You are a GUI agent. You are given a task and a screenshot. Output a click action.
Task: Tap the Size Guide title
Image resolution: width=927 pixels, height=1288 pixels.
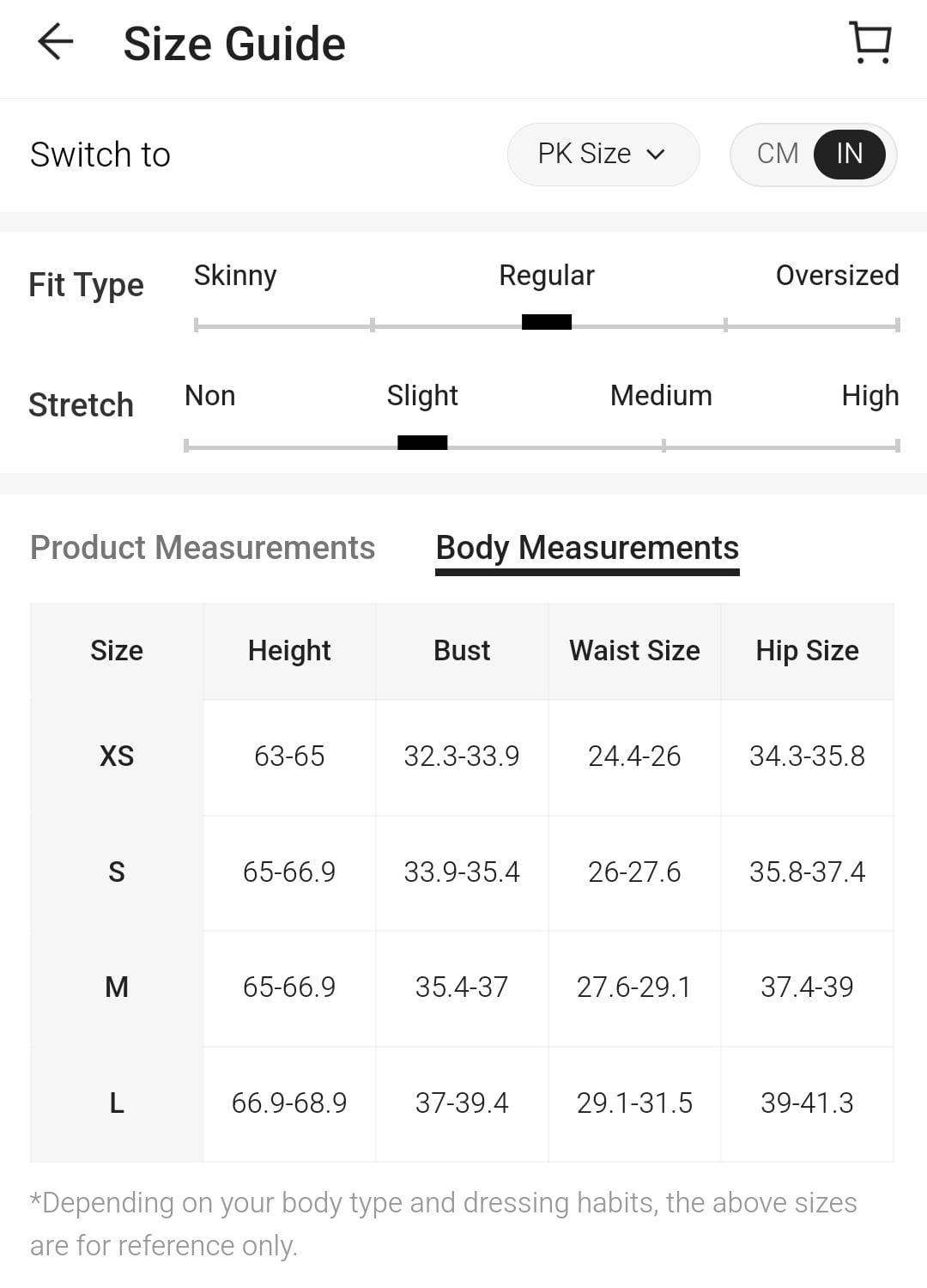234,44
